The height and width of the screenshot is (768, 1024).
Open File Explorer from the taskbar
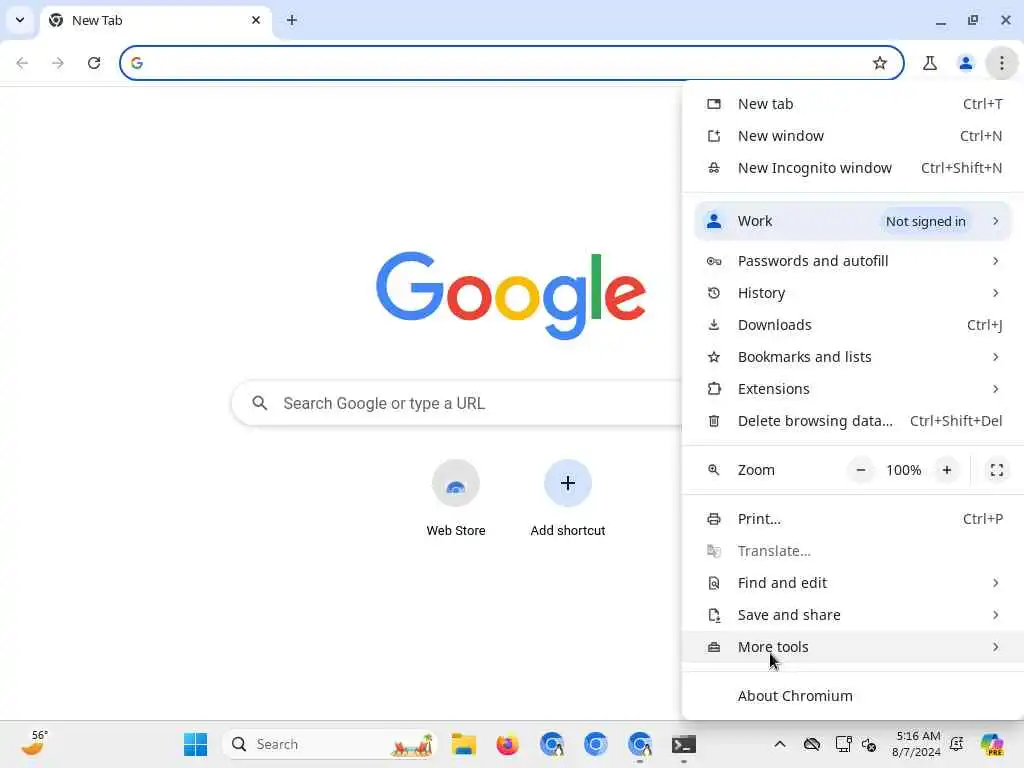coord(463,744)
